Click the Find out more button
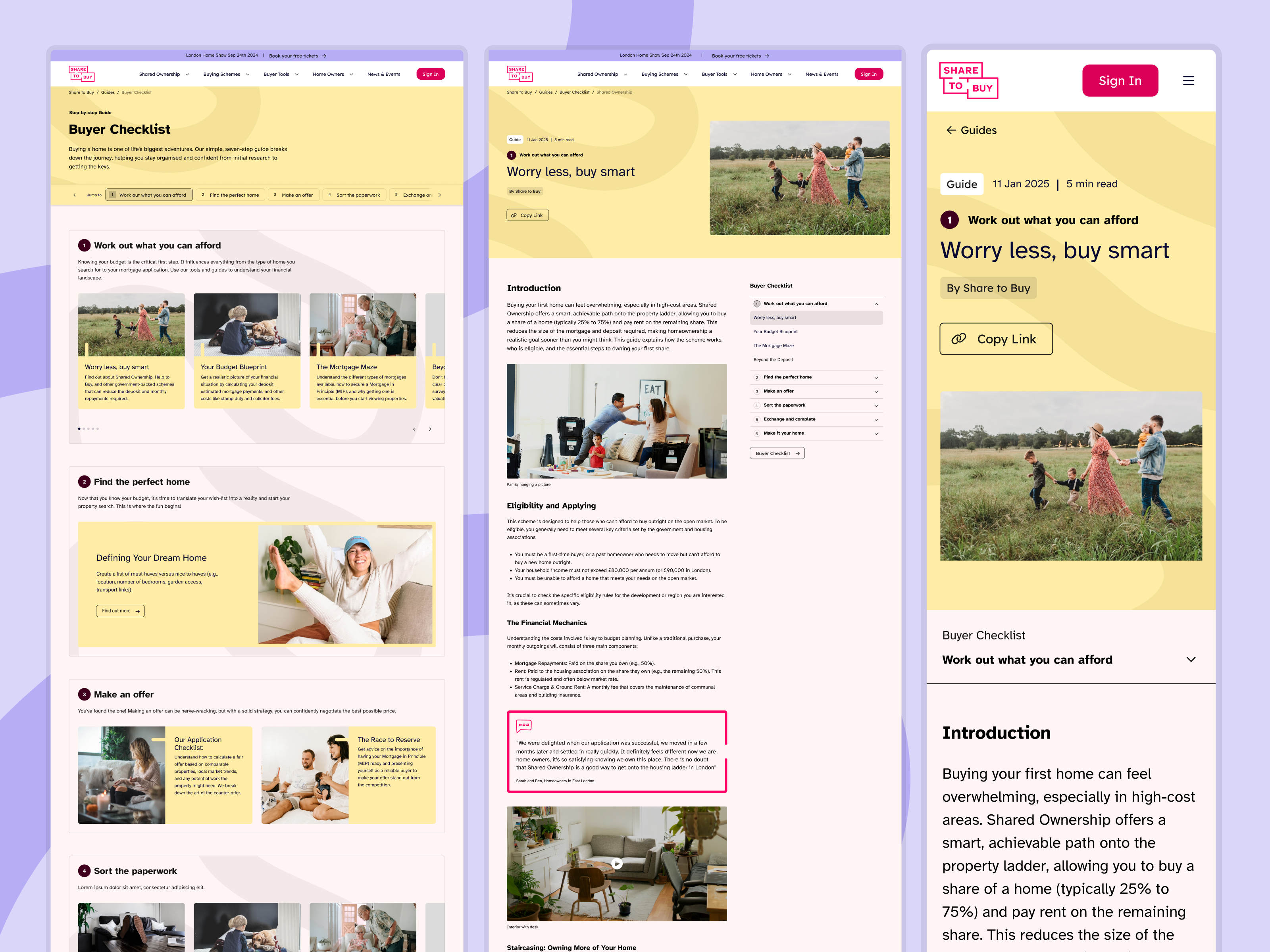This screenshot has height=952, width=1270. [120, 611]
